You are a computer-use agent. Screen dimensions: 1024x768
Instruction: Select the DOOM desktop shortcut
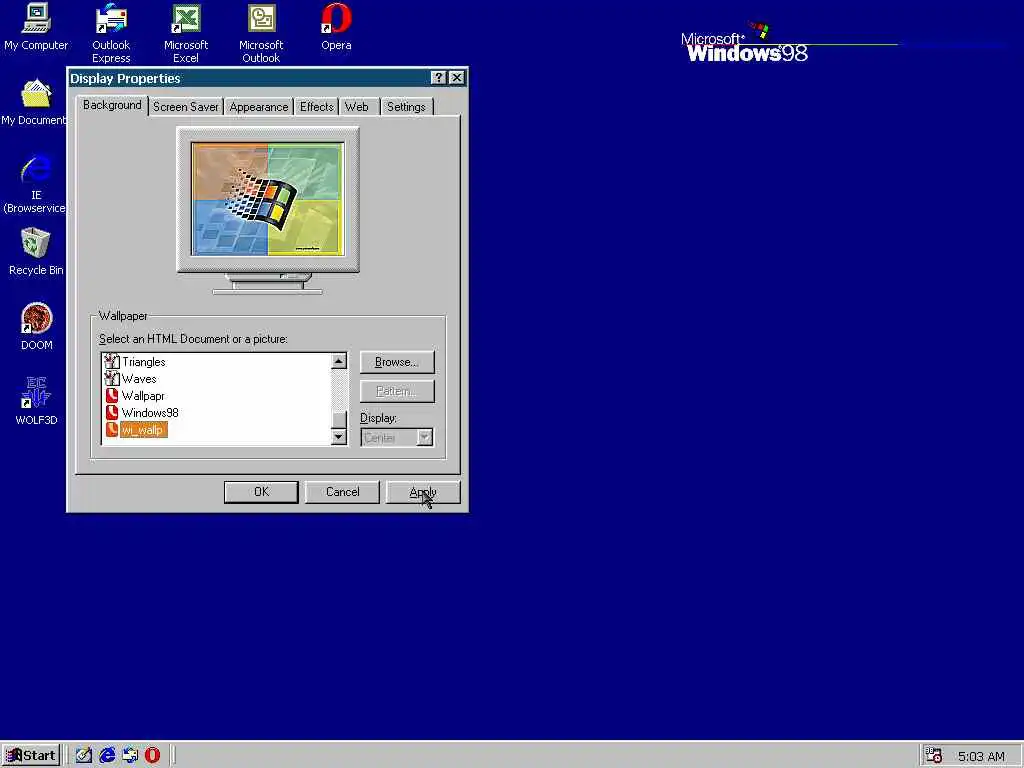click(36, 327)
